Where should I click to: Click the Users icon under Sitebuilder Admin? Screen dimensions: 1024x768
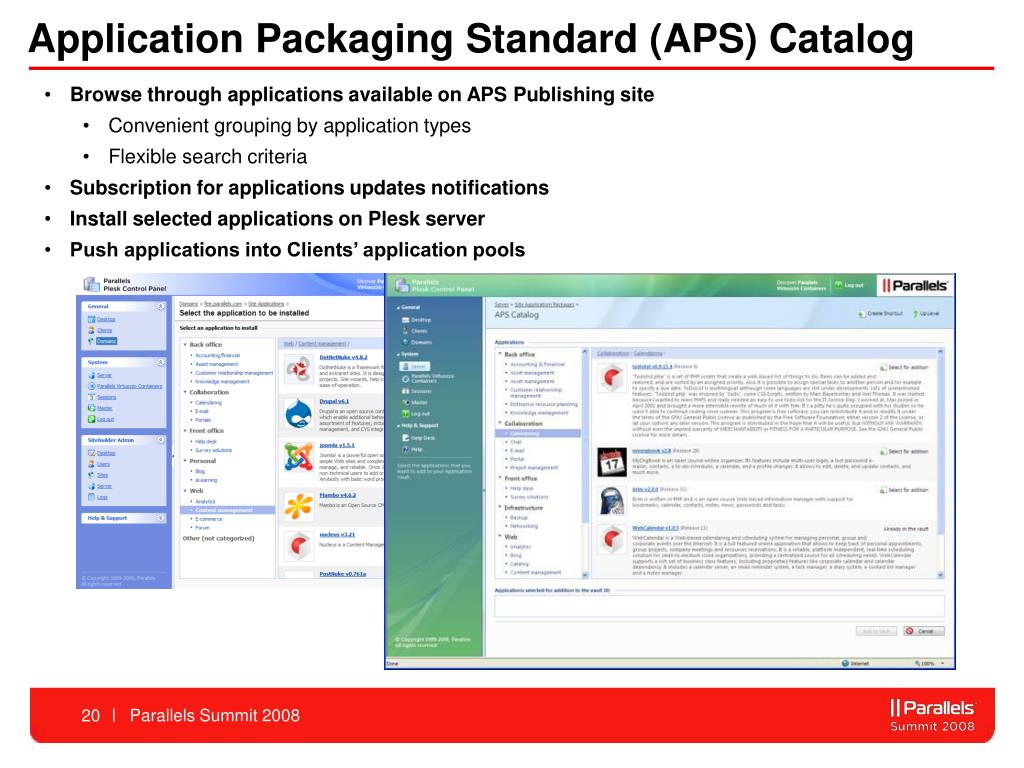tap(91, 464)
